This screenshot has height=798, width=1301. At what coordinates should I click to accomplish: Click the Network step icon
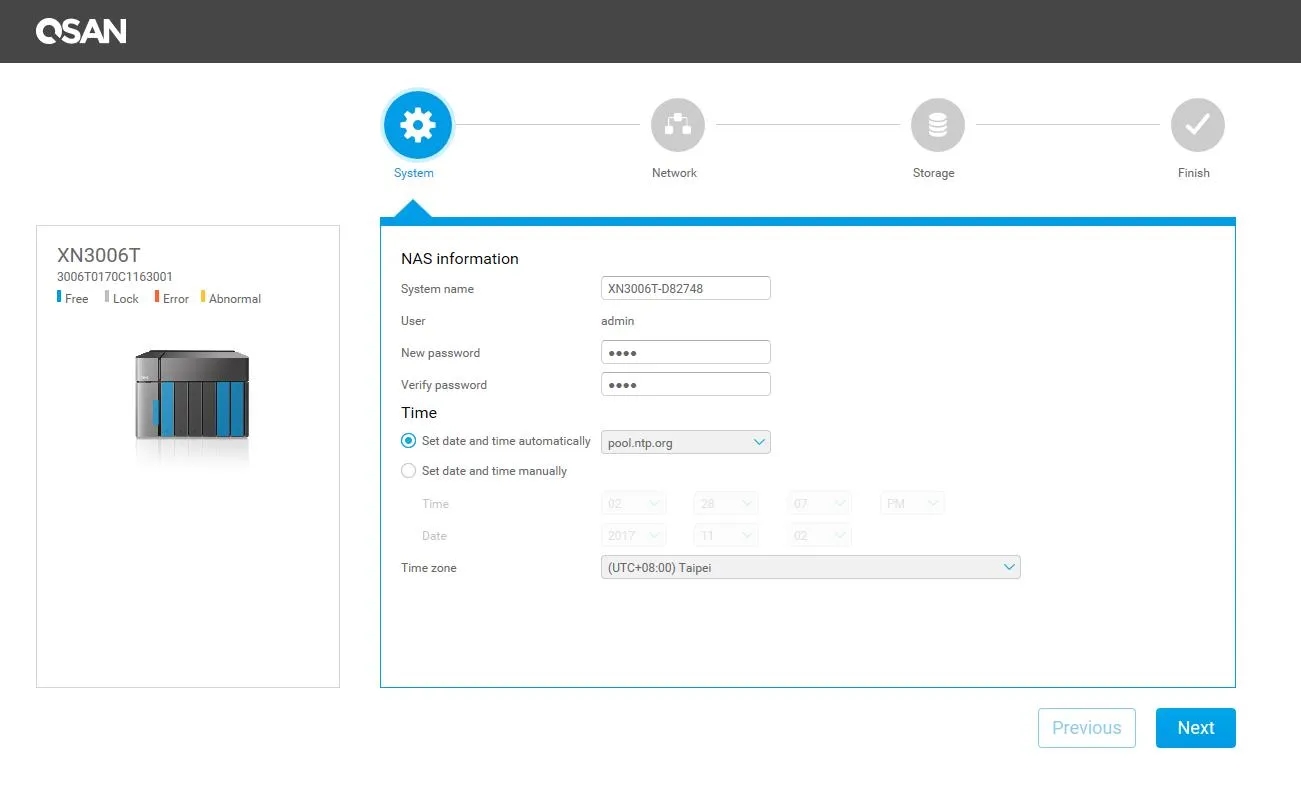pos(678,125)
